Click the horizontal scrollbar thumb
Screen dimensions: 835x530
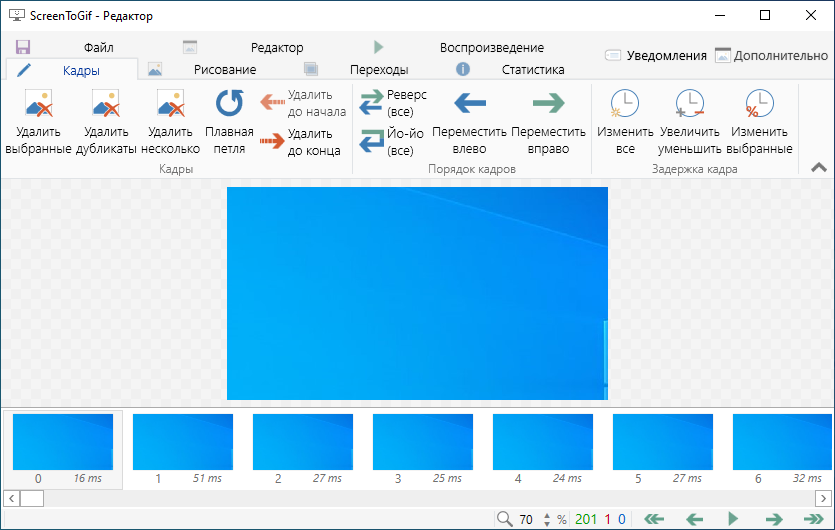32,499
